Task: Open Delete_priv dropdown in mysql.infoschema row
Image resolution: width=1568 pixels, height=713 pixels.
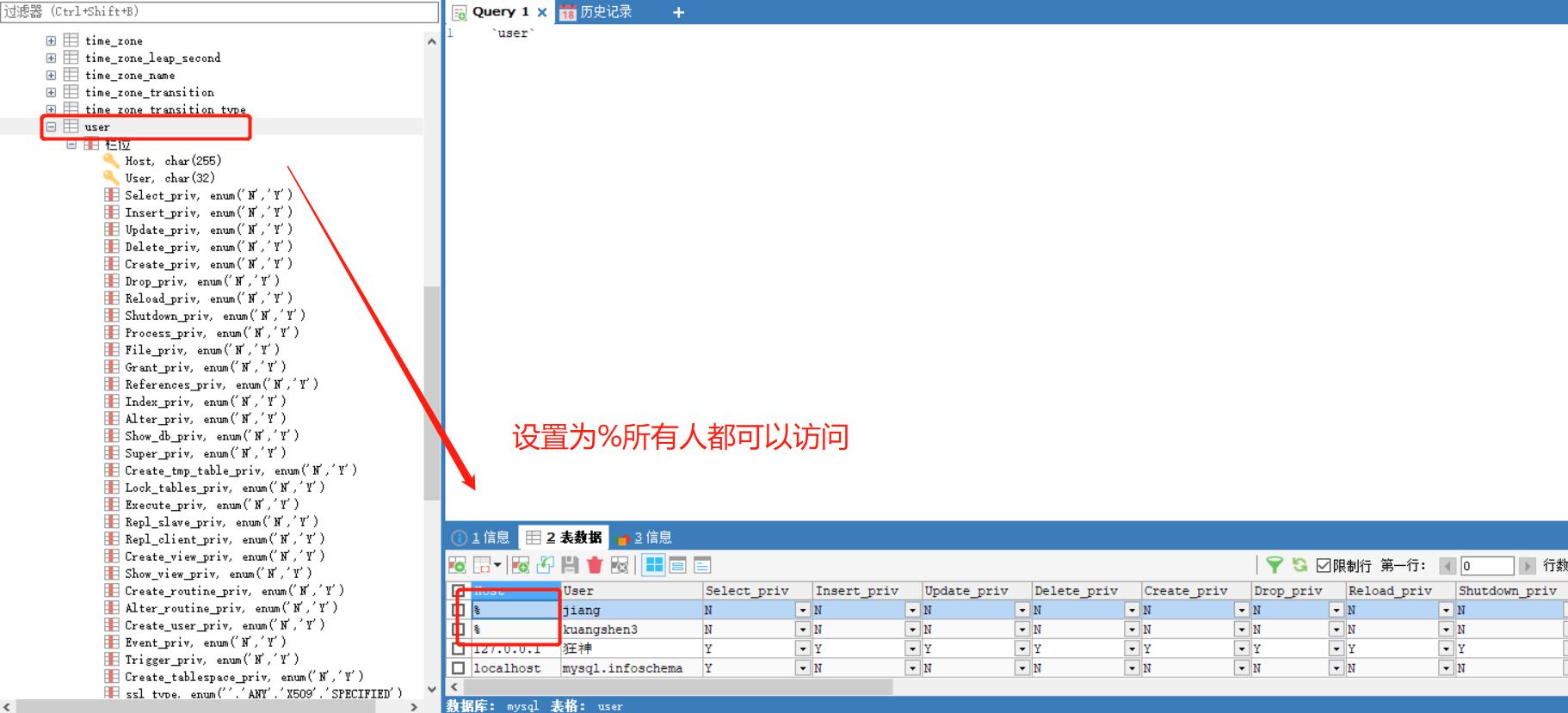Action: click(1132, 668)
